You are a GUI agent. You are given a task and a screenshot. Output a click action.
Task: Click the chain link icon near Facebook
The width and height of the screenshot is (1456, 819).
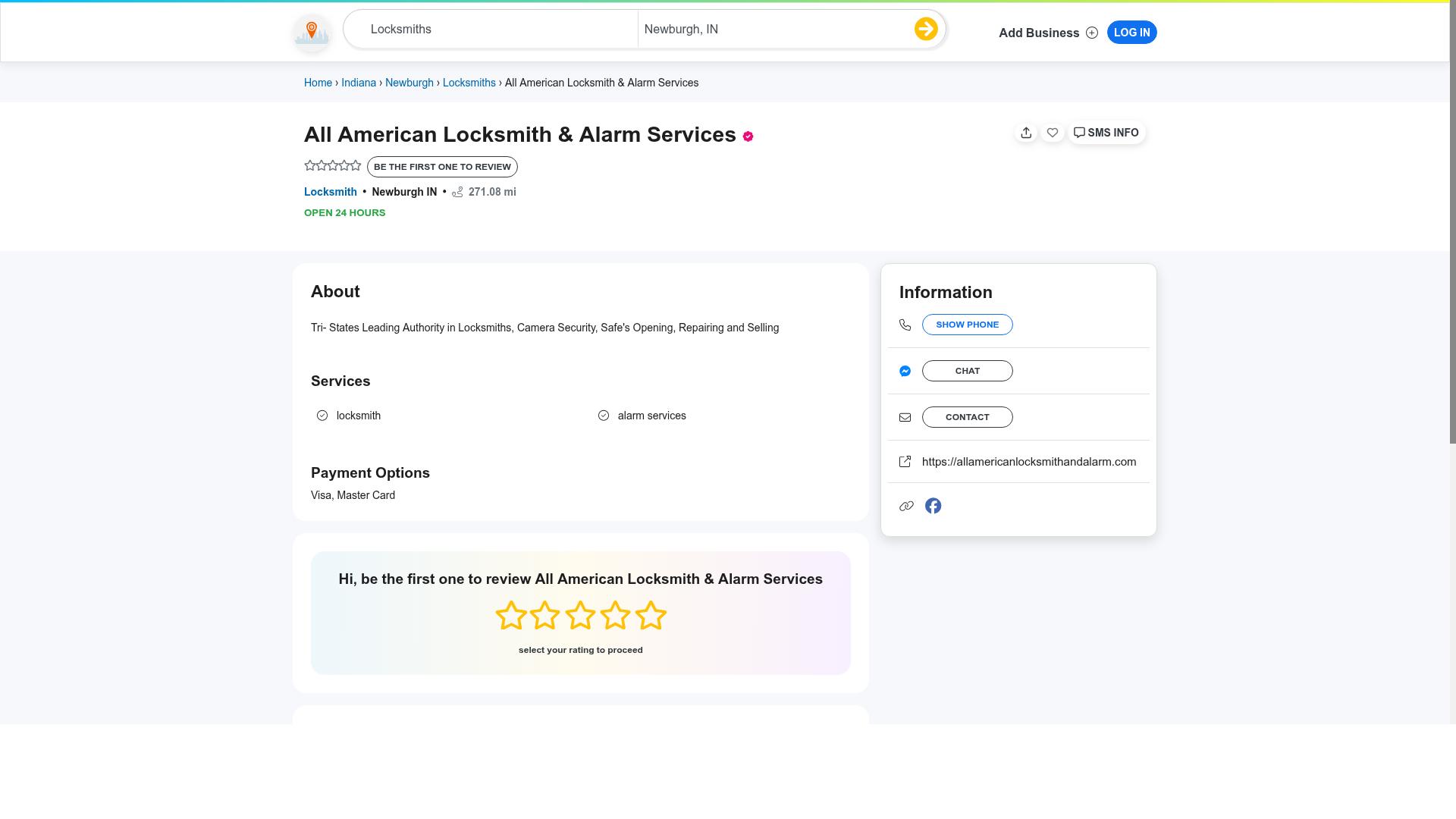pyautogui.click(x=905, y=505)
